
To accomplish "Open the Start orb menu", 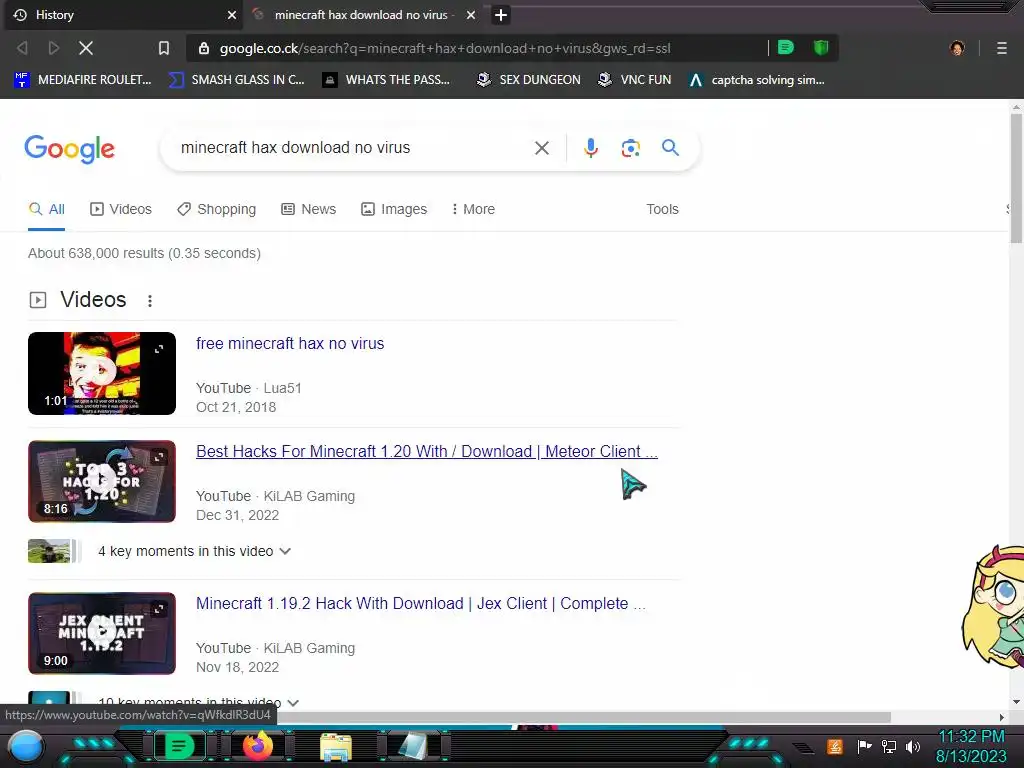I will (x=26, y=746).
